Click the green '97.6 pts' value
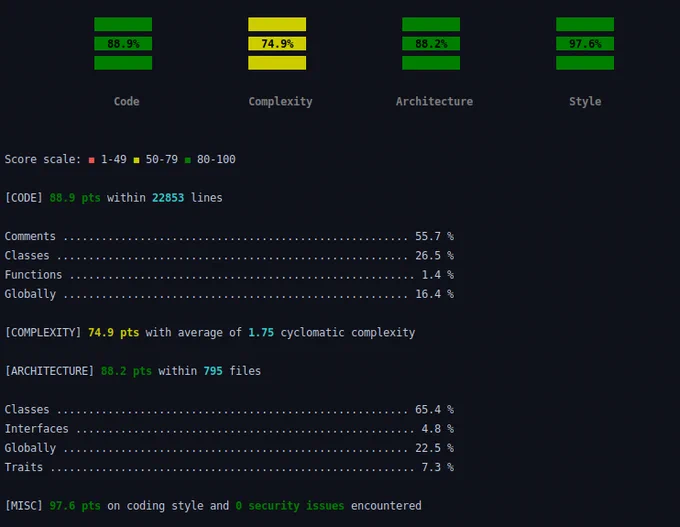This screenshot has height=527, width=680. pos(75,506)
